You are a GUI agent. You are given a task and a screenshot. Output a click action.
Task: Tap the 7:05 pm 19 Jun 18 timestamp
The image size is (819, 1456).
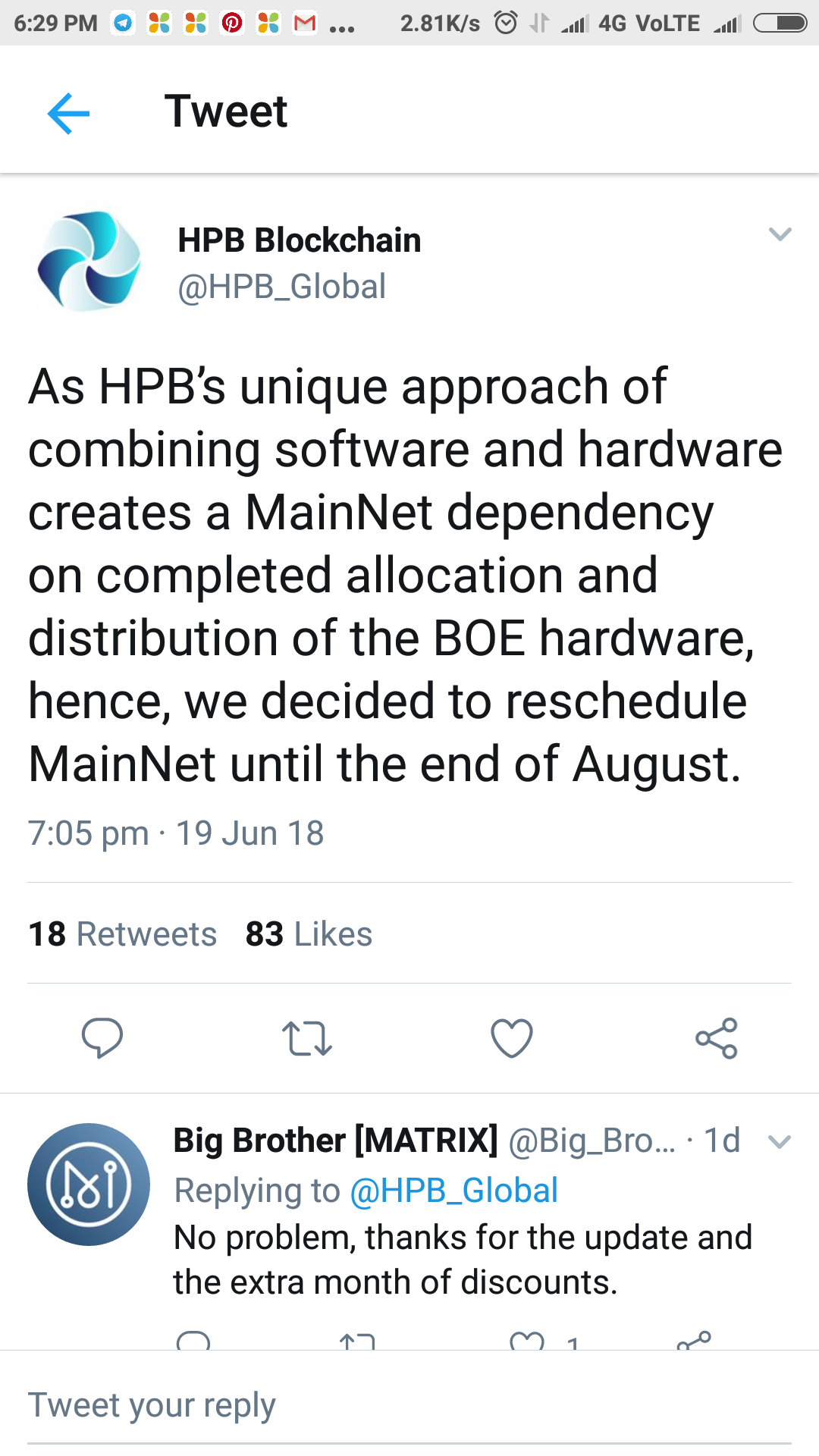(176, 833)
